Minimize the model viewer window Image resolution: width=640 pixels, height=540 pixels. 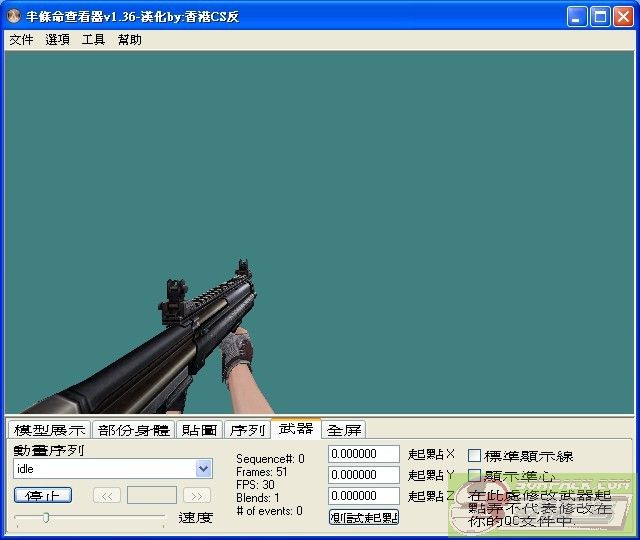point(577,17)
